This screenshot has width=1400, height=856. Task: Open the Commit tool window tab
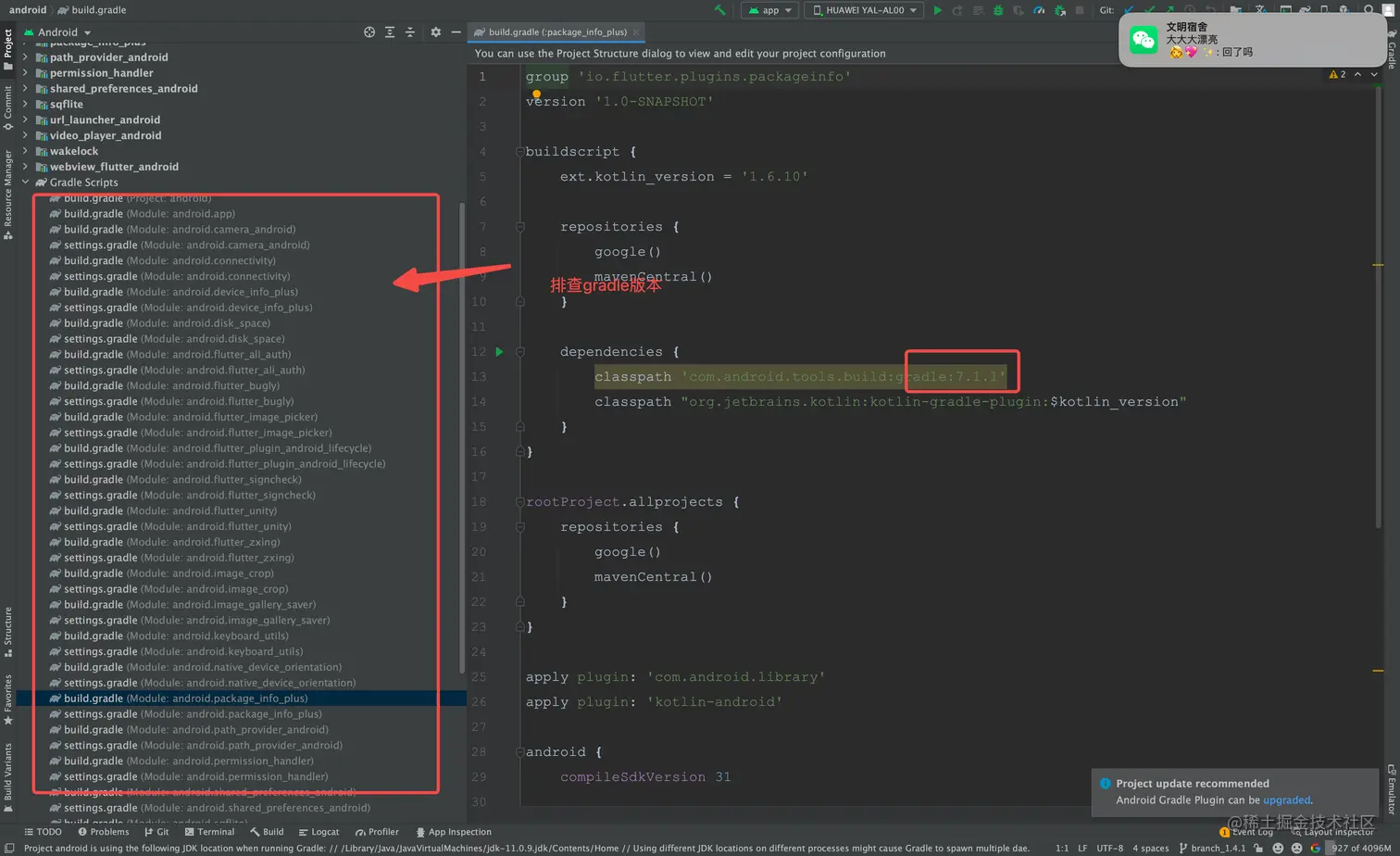coord(7,108)
